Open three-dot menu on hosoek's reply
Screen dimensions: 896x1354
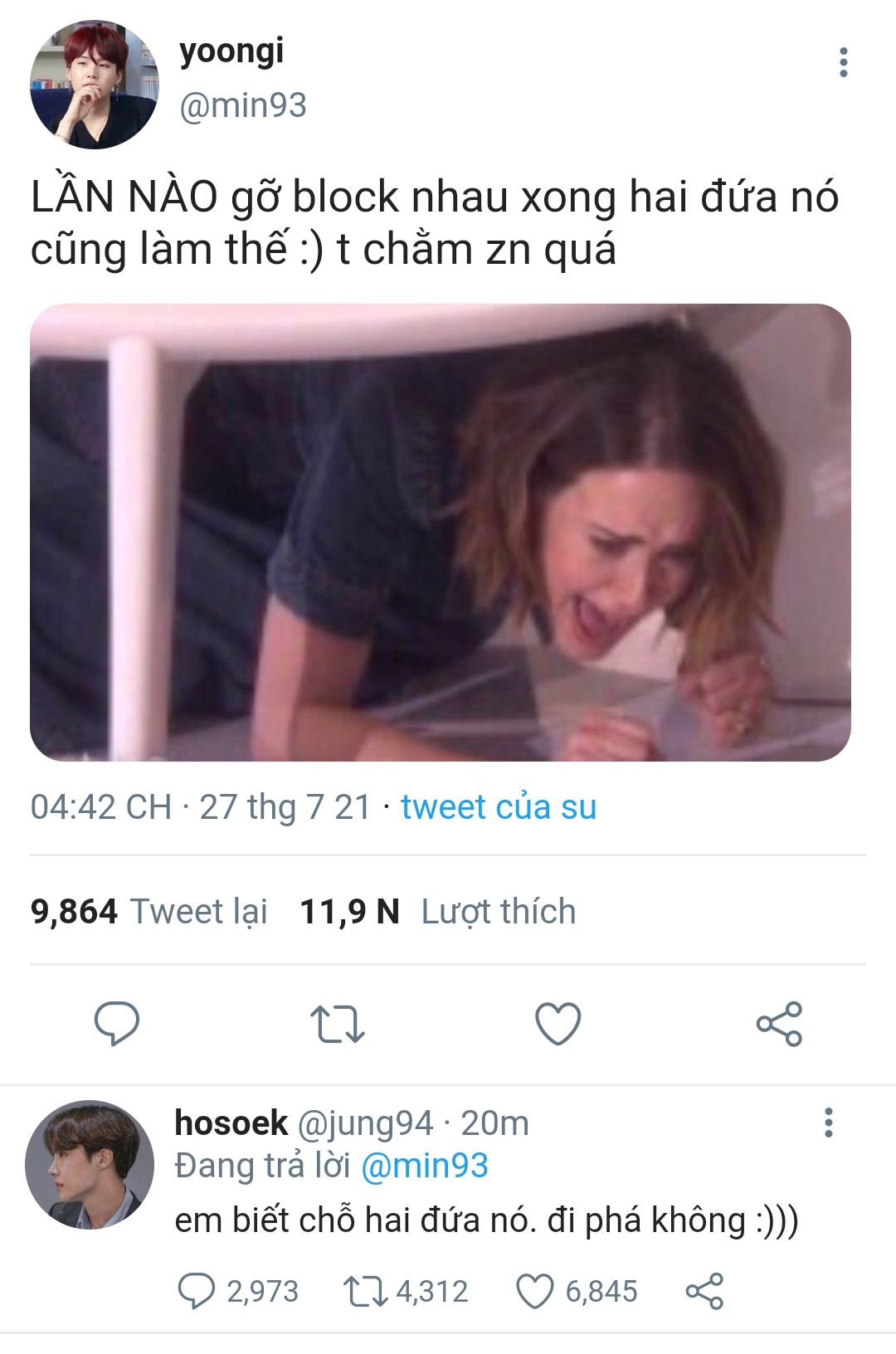tap(828, 1123)
